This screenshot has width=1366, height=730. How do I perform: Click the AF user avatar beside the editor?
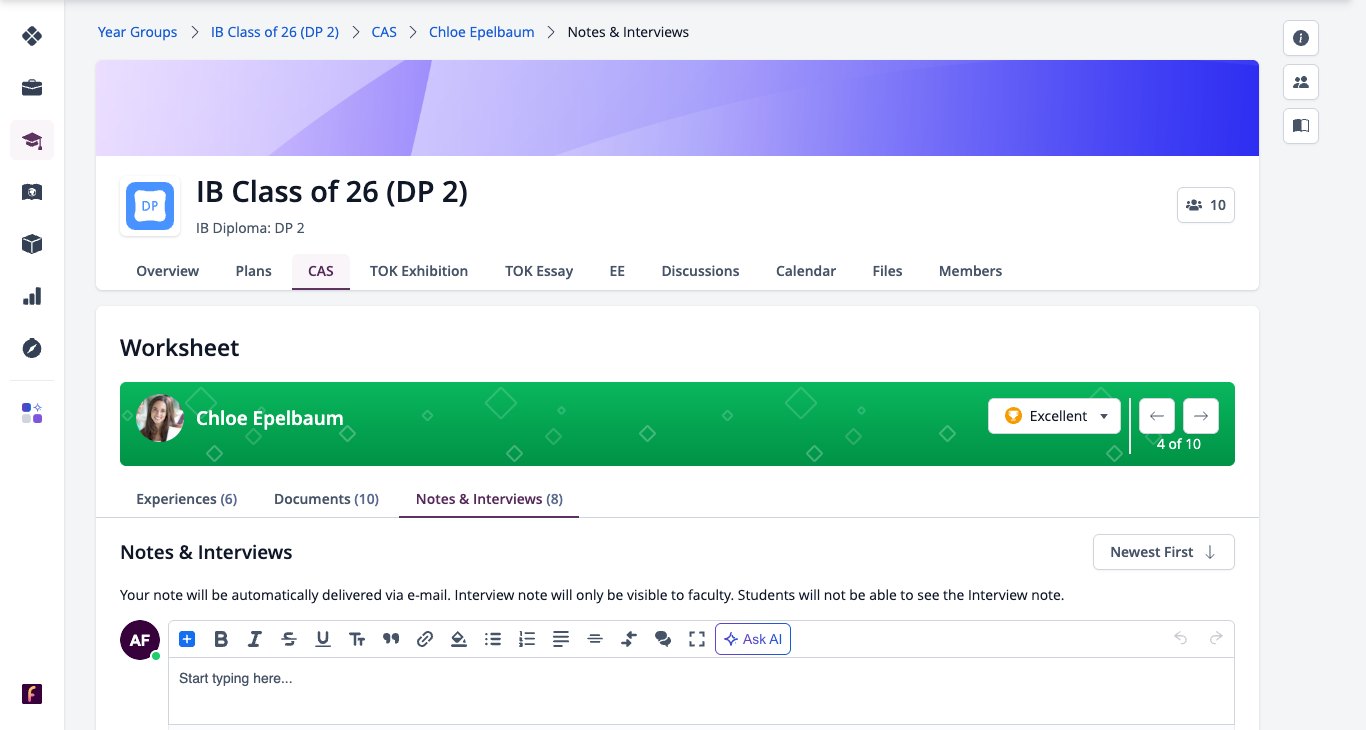[140, 640]
